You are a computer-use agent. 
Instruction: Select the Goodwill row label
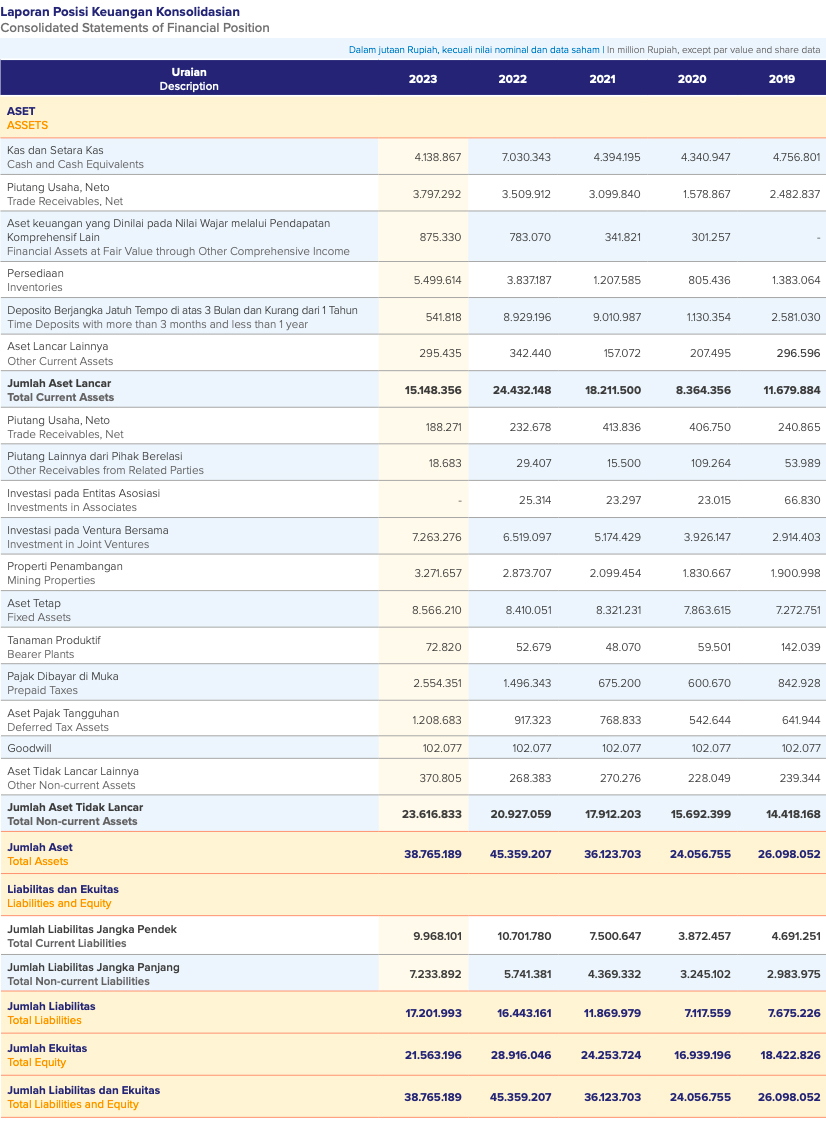tap(29, 748)
